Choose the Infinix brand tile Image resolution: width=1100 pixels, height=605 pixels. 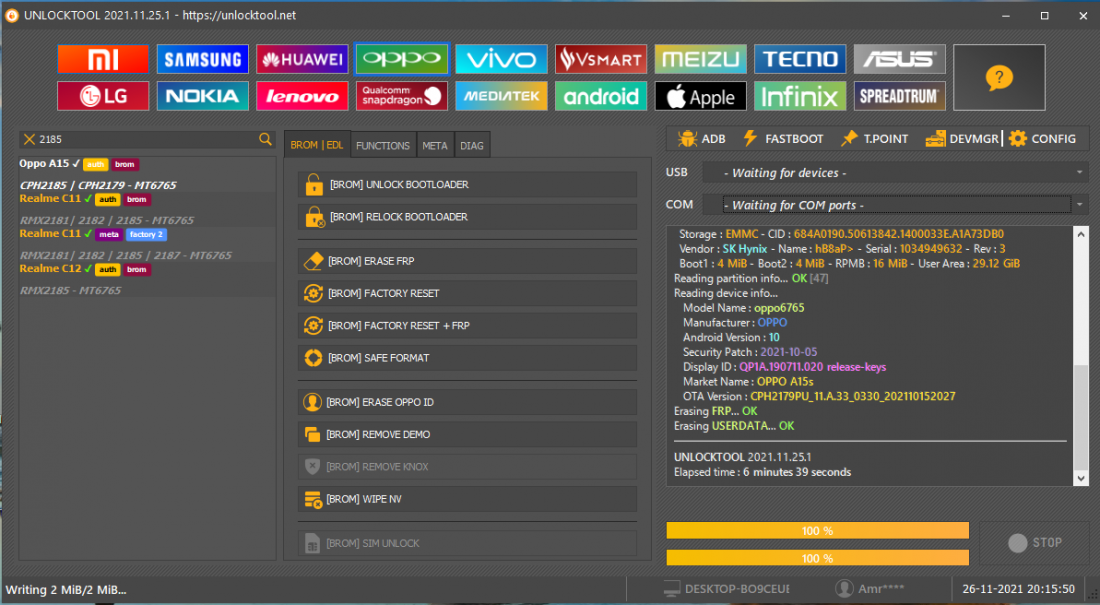click(800, 96)
